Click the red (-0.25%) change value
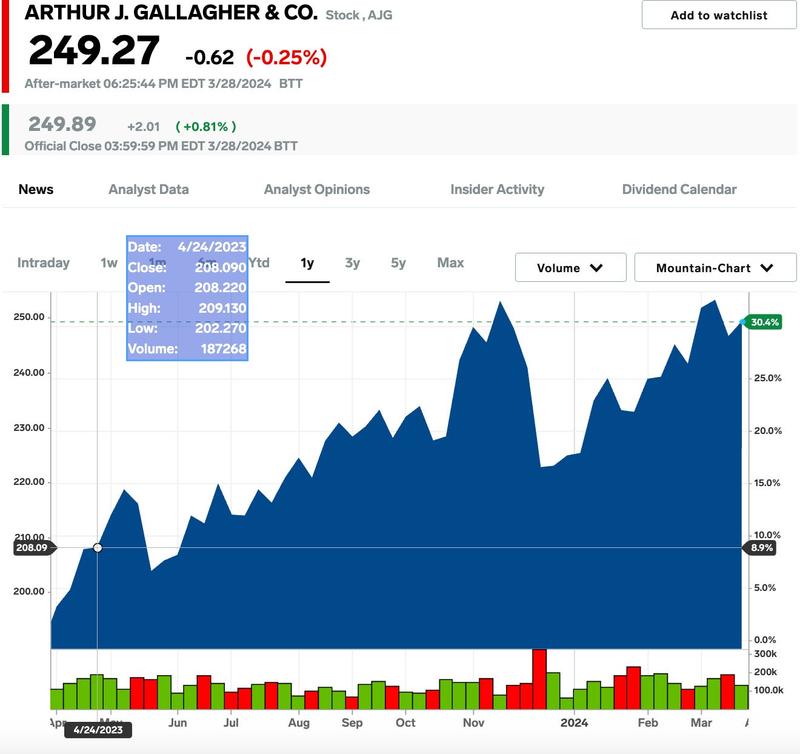800x754 pixels. [x=286, y=57]
